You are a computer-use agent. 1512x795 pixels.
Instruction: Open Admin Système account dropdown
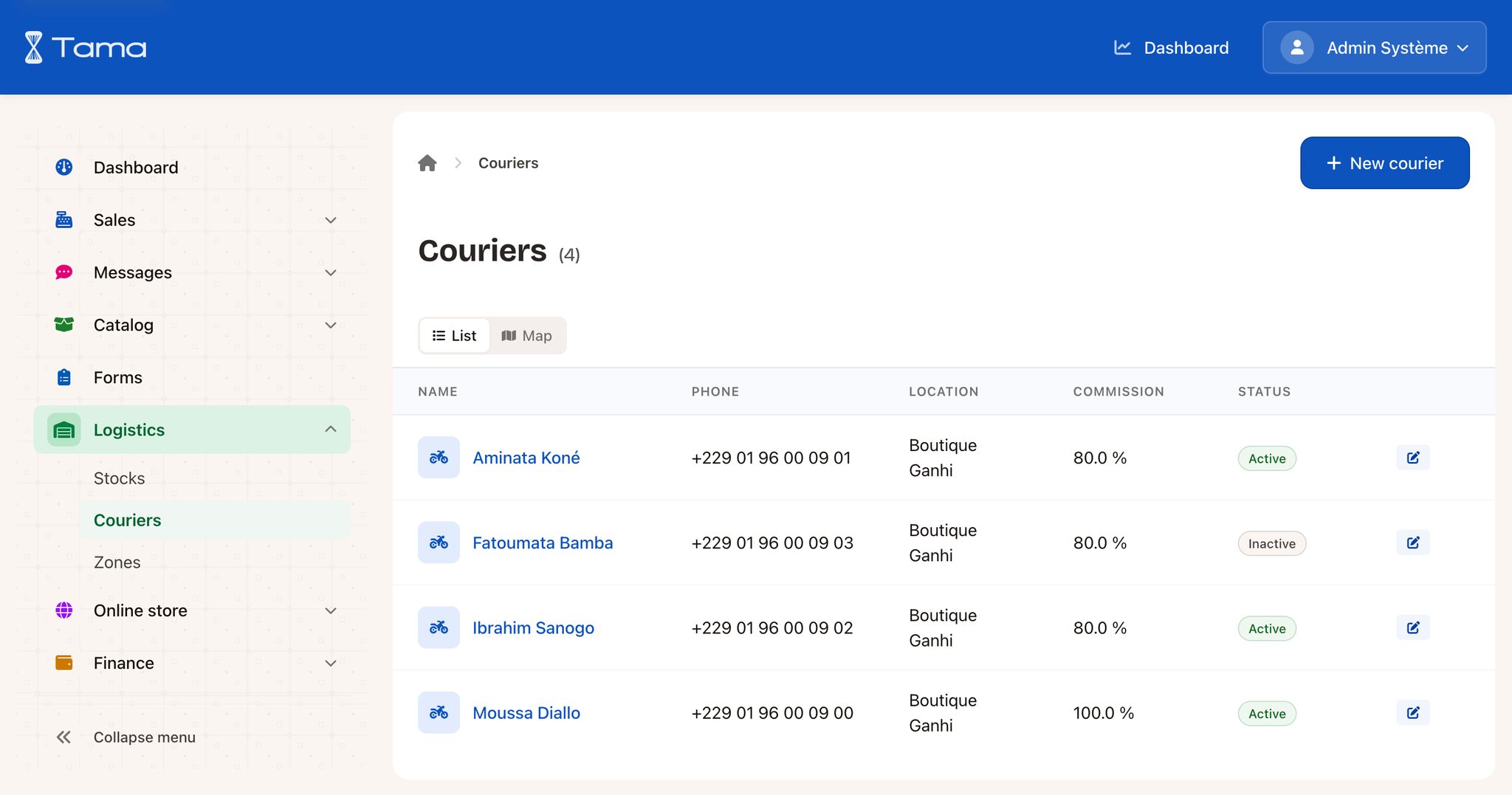(x=1374, y=47)
